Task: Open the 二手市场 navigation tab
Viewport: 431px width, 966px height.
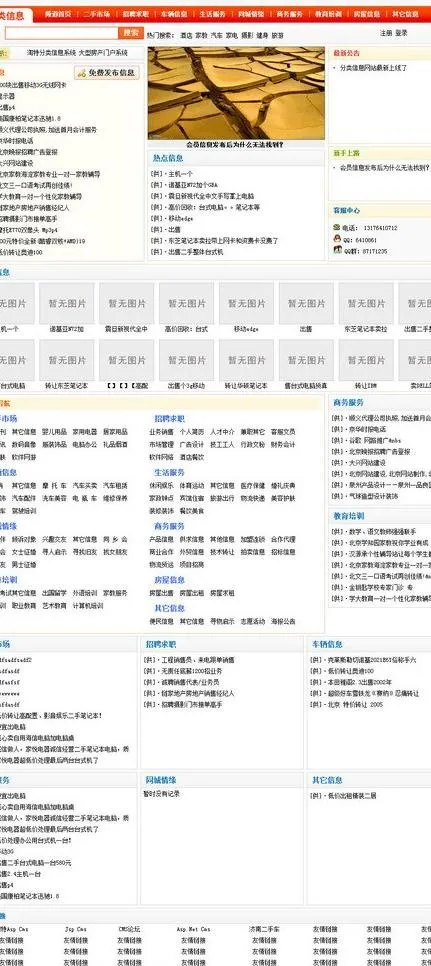Action: pos(97,14)
